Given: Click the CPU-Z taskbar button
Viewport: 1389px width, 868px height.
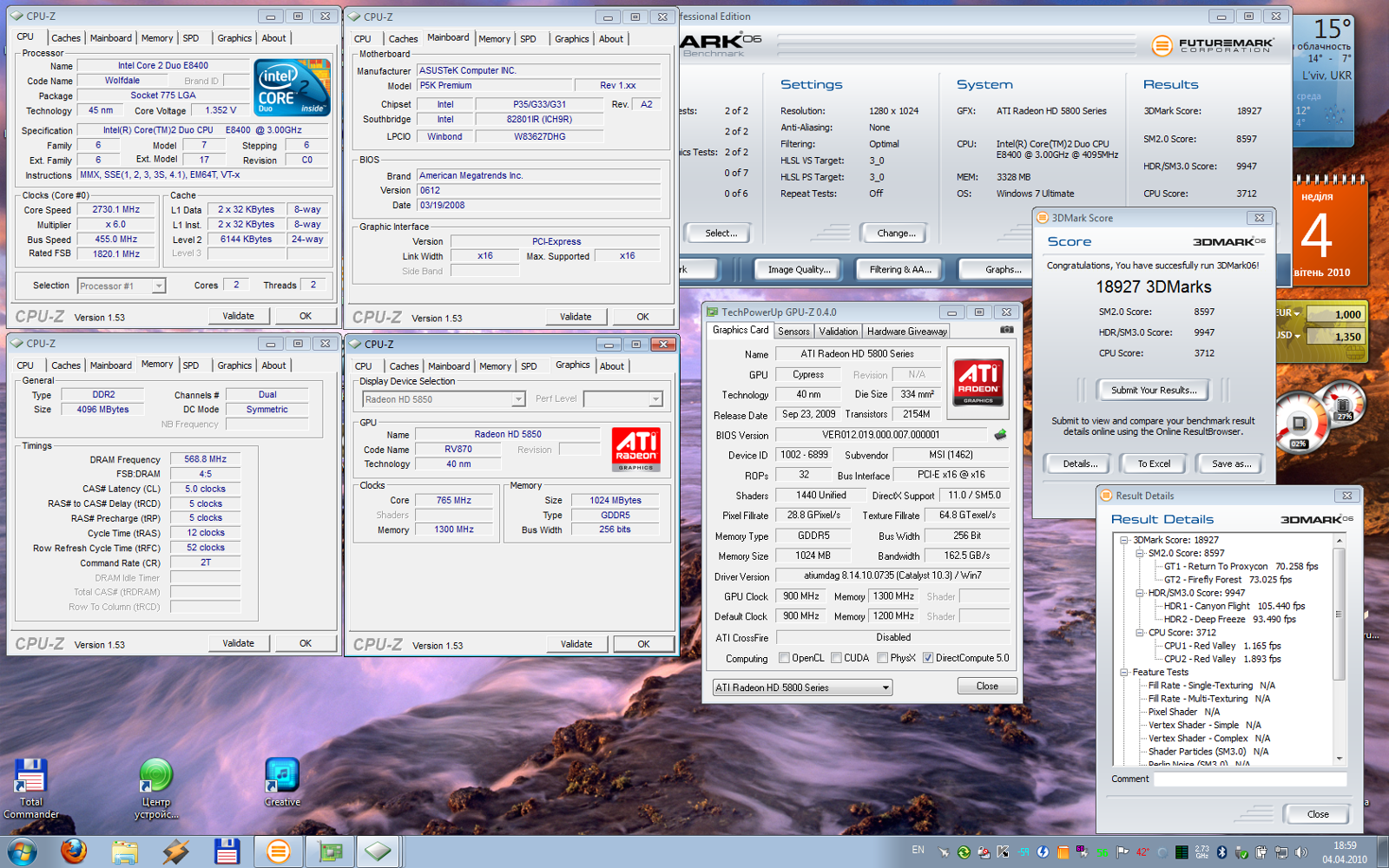Looking at the screenshot, I should click(x=378, y=852).
